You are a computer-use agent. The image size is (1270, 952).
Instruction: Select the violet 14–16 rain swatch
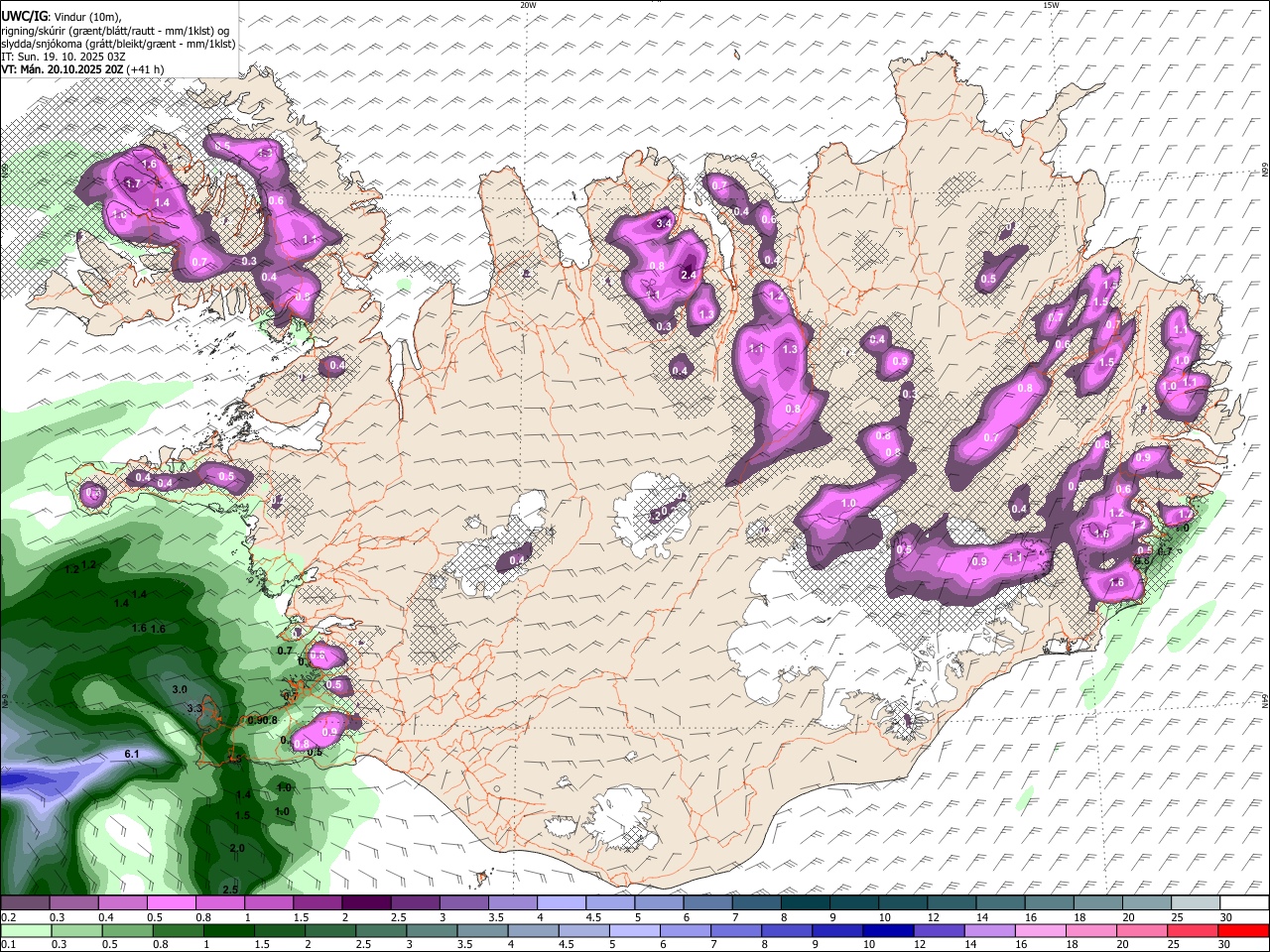[989, 930]
